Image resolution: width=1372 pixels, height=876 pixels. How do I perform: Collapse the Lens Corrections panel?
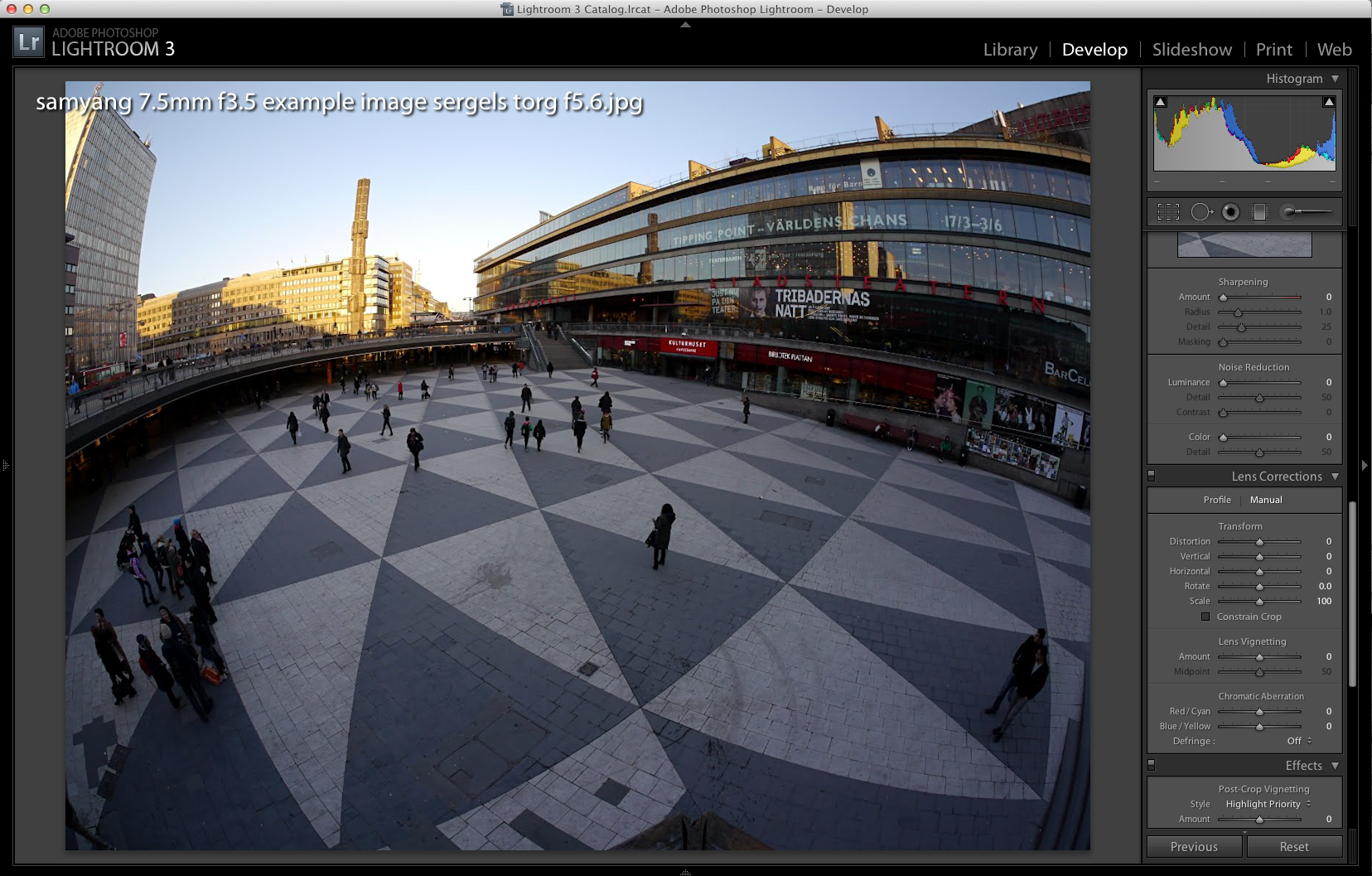click(1335, 477)
